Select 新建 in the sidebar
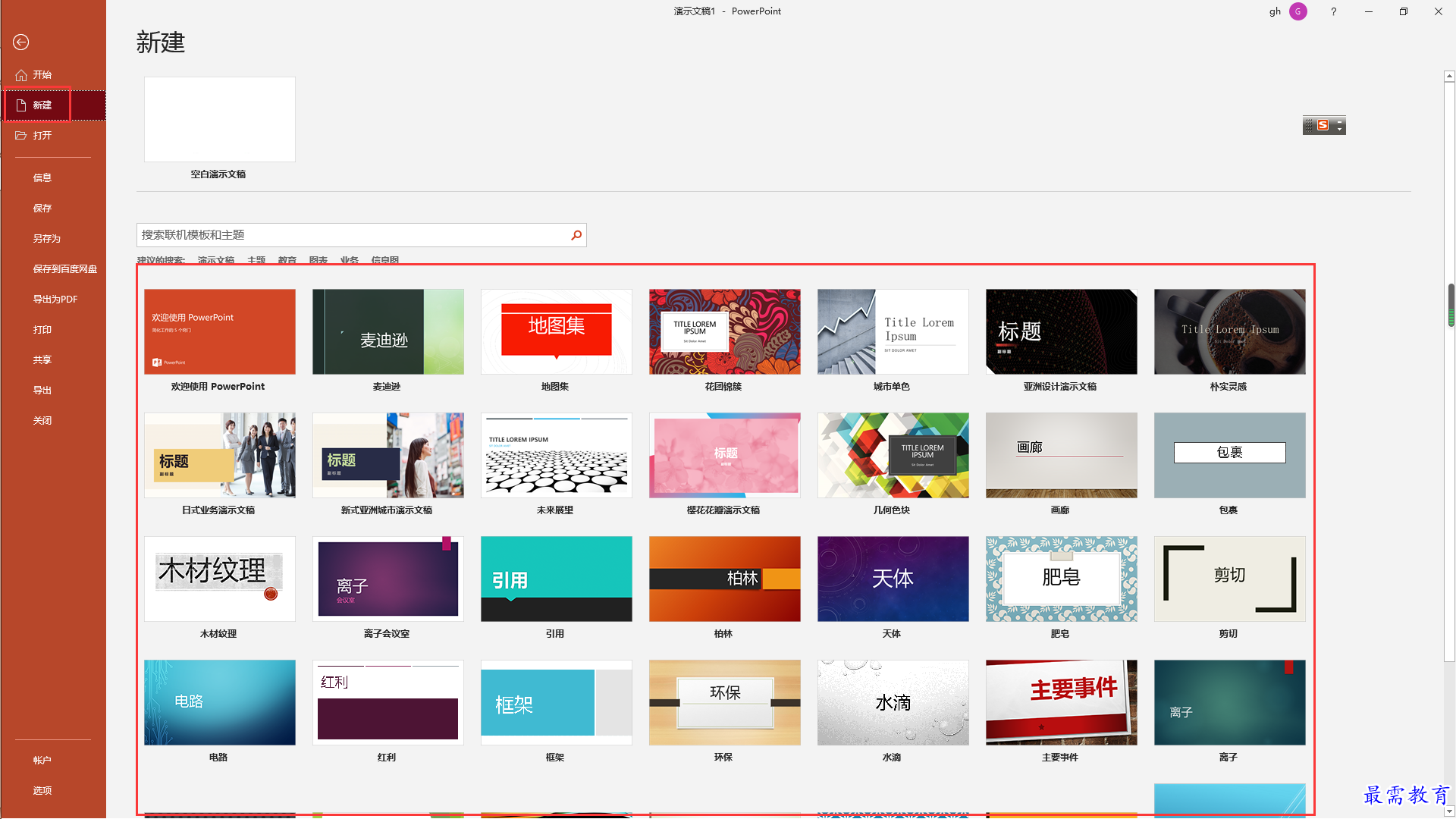 [x=53, y=105]
